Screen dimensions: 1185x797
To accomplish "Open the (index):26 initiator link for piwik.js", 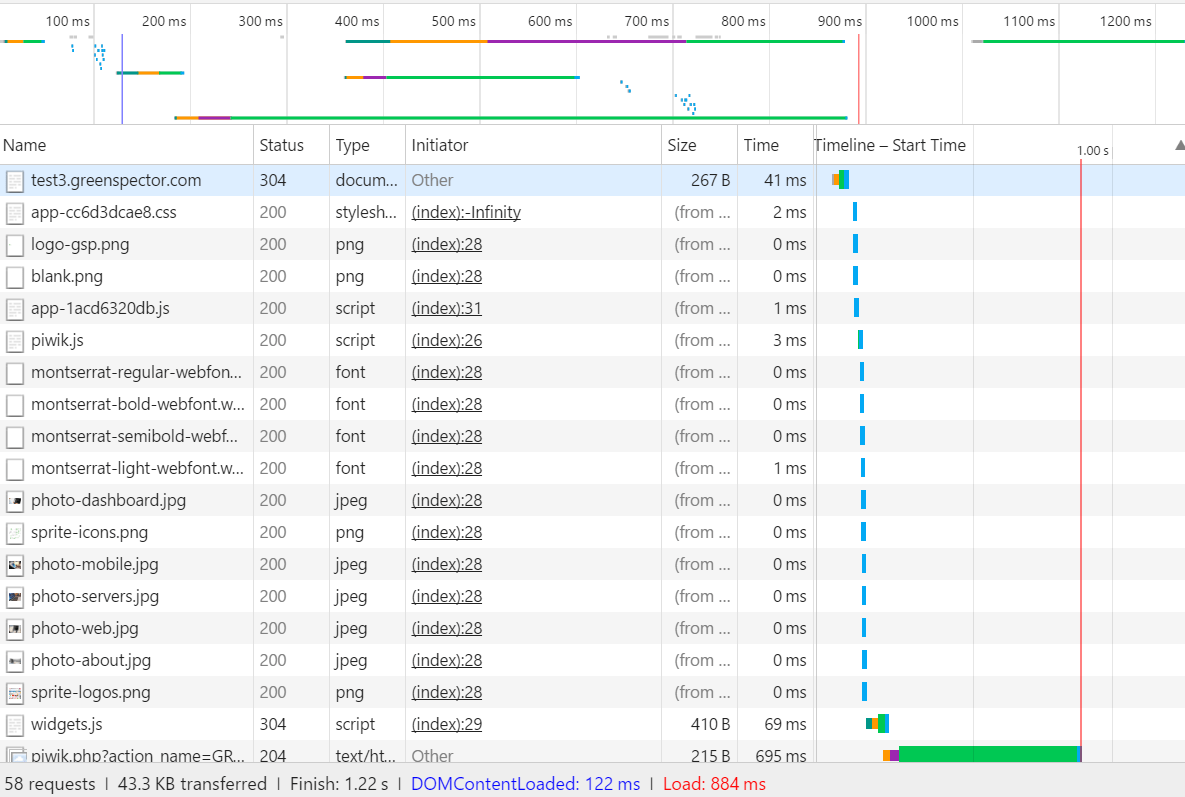I will [x=446, y=341].
